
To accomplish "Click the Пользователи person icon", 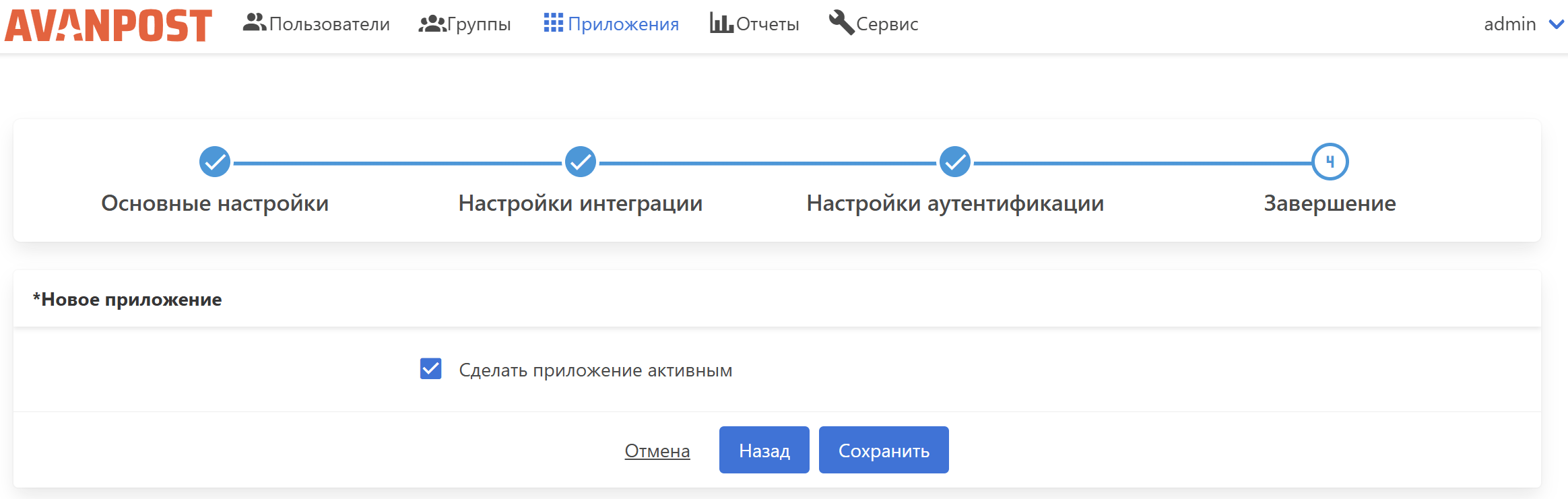I will (x=254, y=23).
